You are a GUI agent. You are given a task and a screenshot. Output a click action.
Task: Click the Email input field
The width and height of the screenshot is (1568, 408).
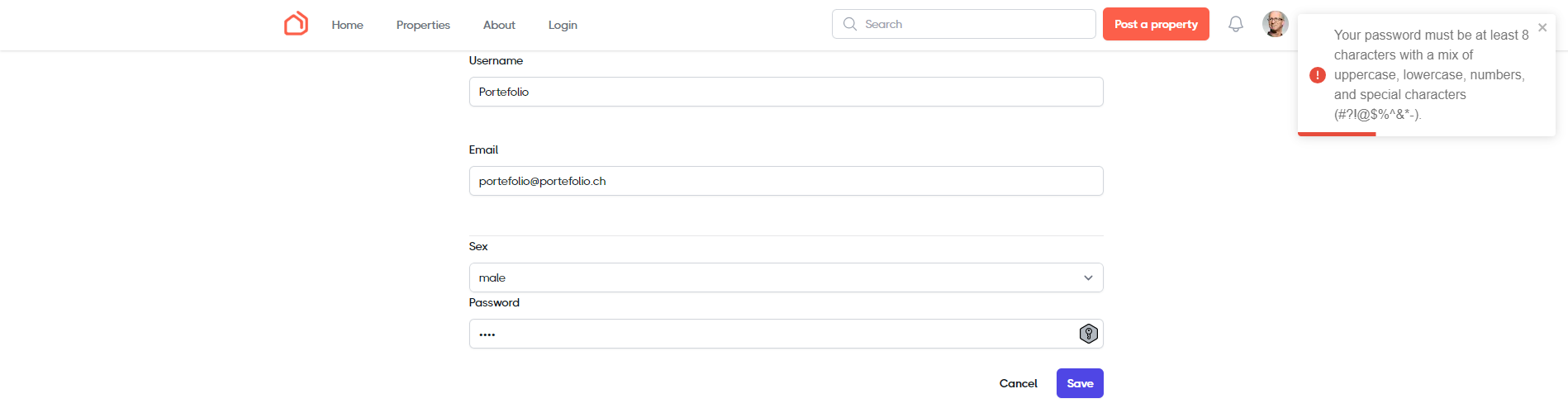[786, 181]
